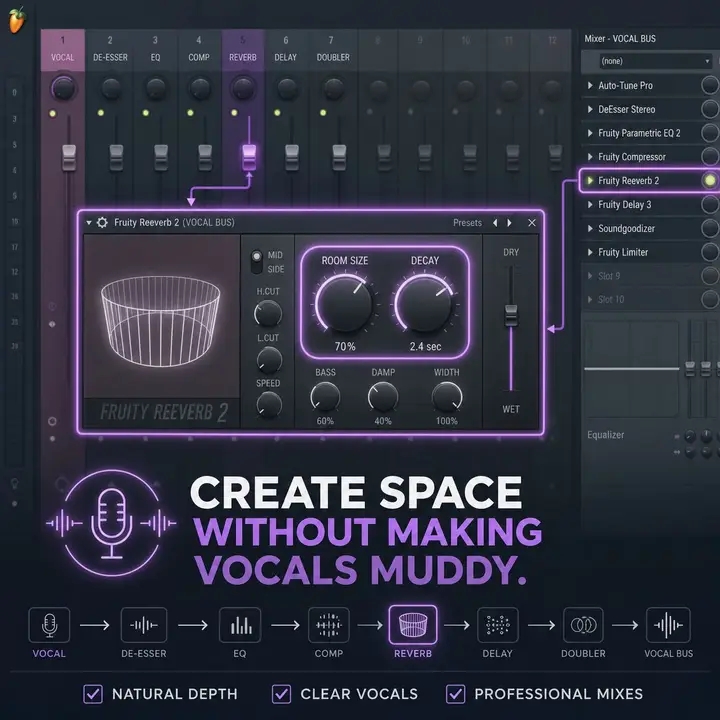Click the Doubler overlapping circles icon

[583, 624]
